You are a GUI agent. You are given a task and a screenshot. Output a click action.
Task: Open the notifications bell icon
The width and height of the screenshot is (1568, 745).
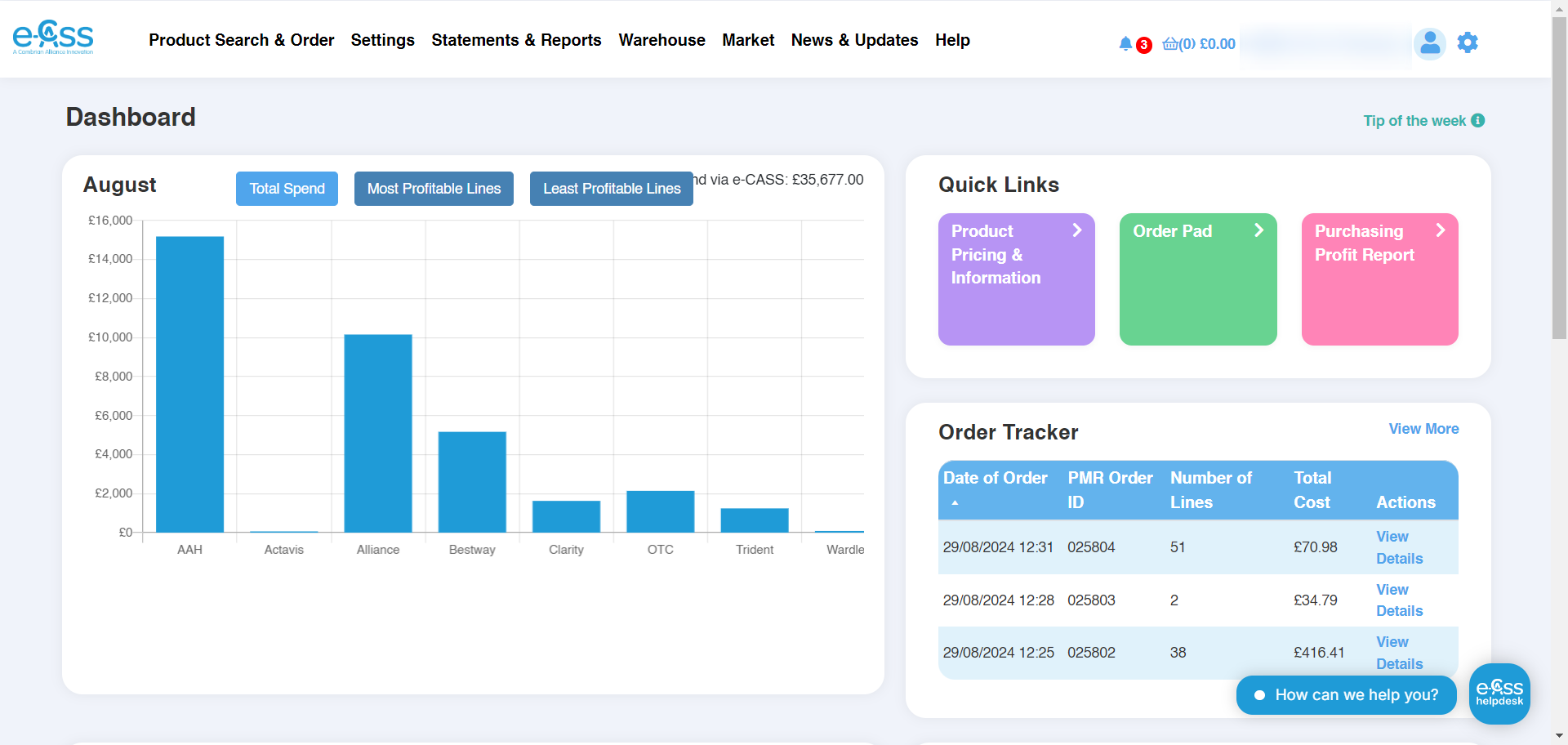[x=1125, y=43]
